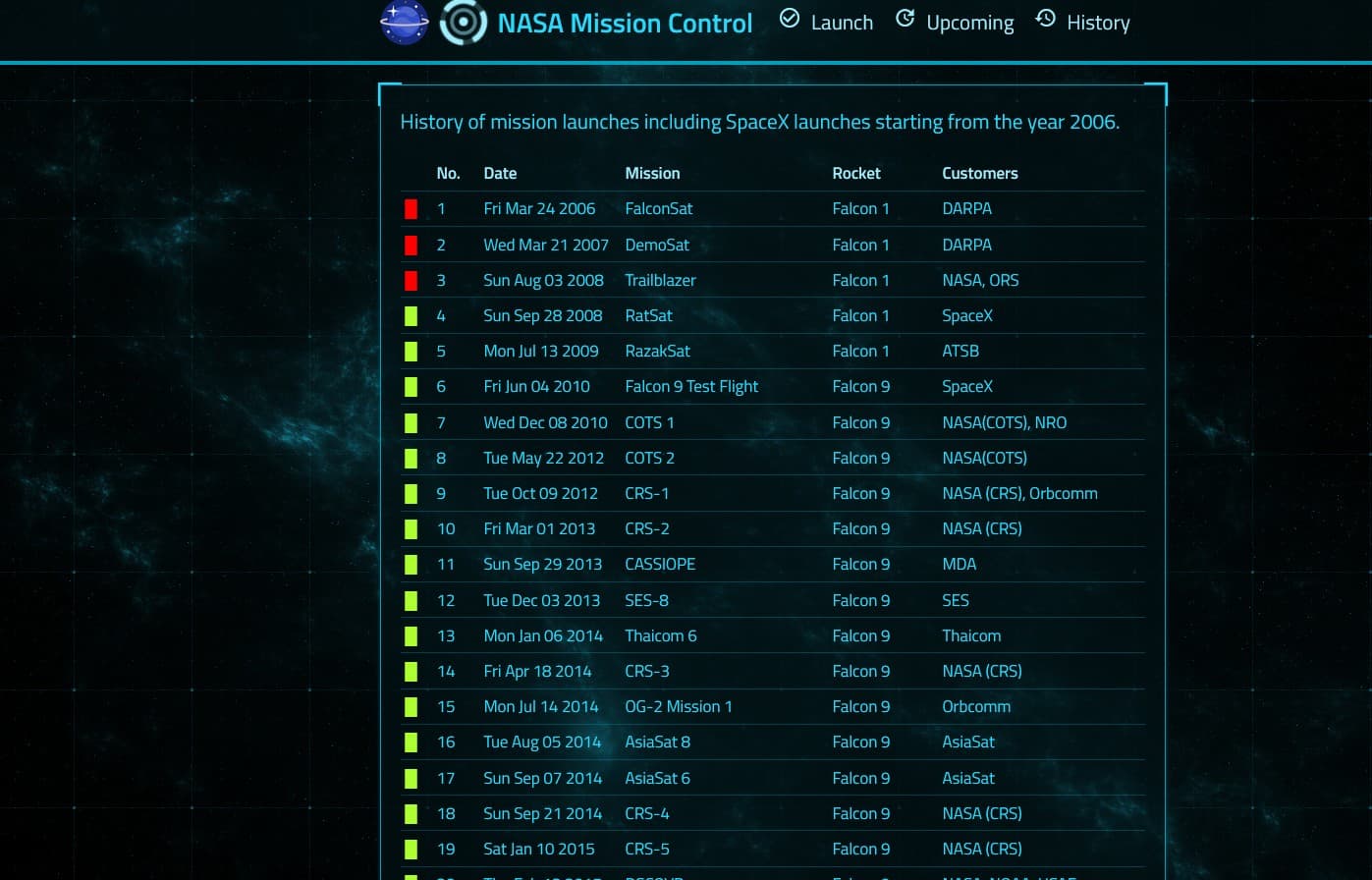Click the Customers column header
1372x880 pixels.
980,173
